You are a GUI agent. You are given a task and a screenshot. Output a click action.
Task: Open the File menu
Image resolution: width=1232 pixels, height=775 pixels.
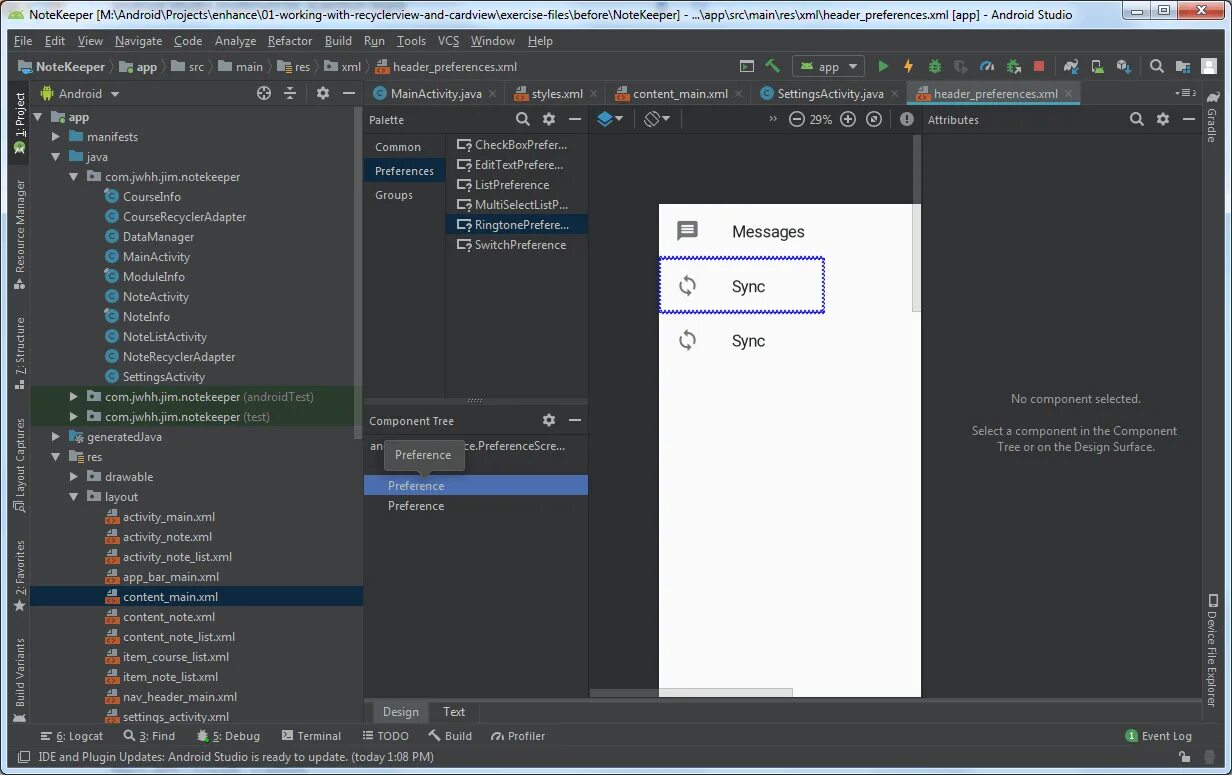23,41
